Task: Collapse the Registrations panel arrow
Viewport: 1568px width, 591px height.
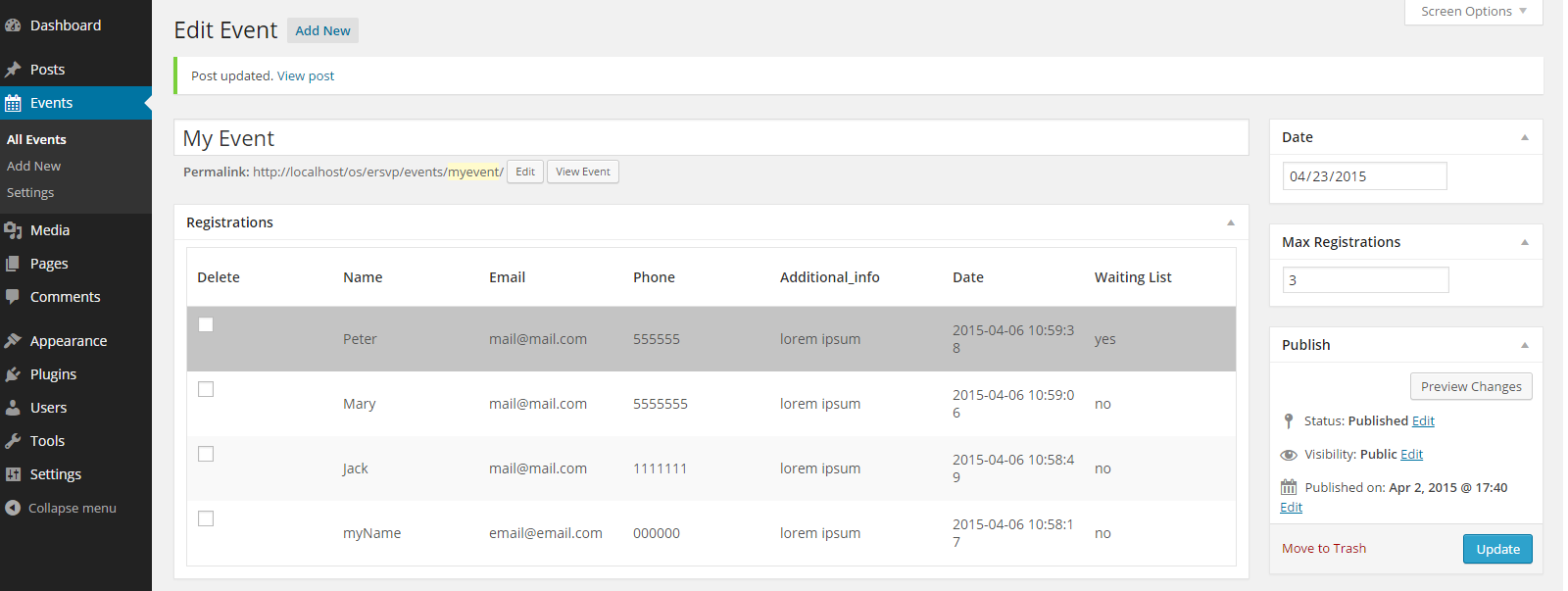Action: click(1231, 222)
